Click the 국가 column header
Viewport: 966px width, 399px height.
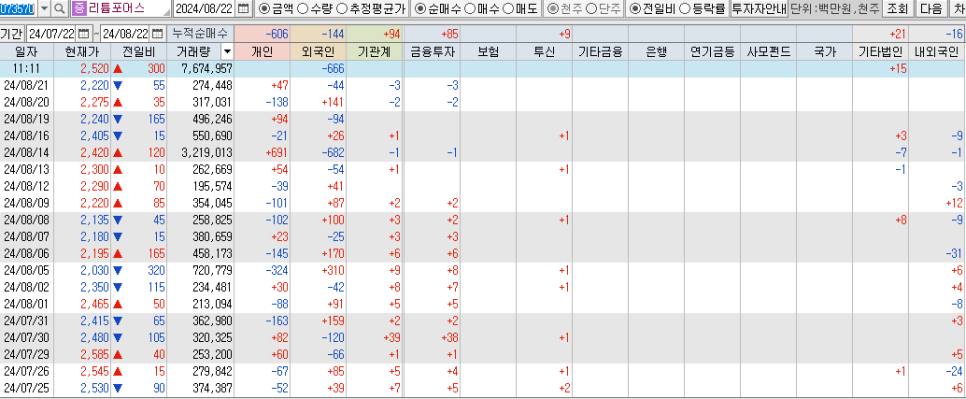pyautogui.click(x=824, y=52)
